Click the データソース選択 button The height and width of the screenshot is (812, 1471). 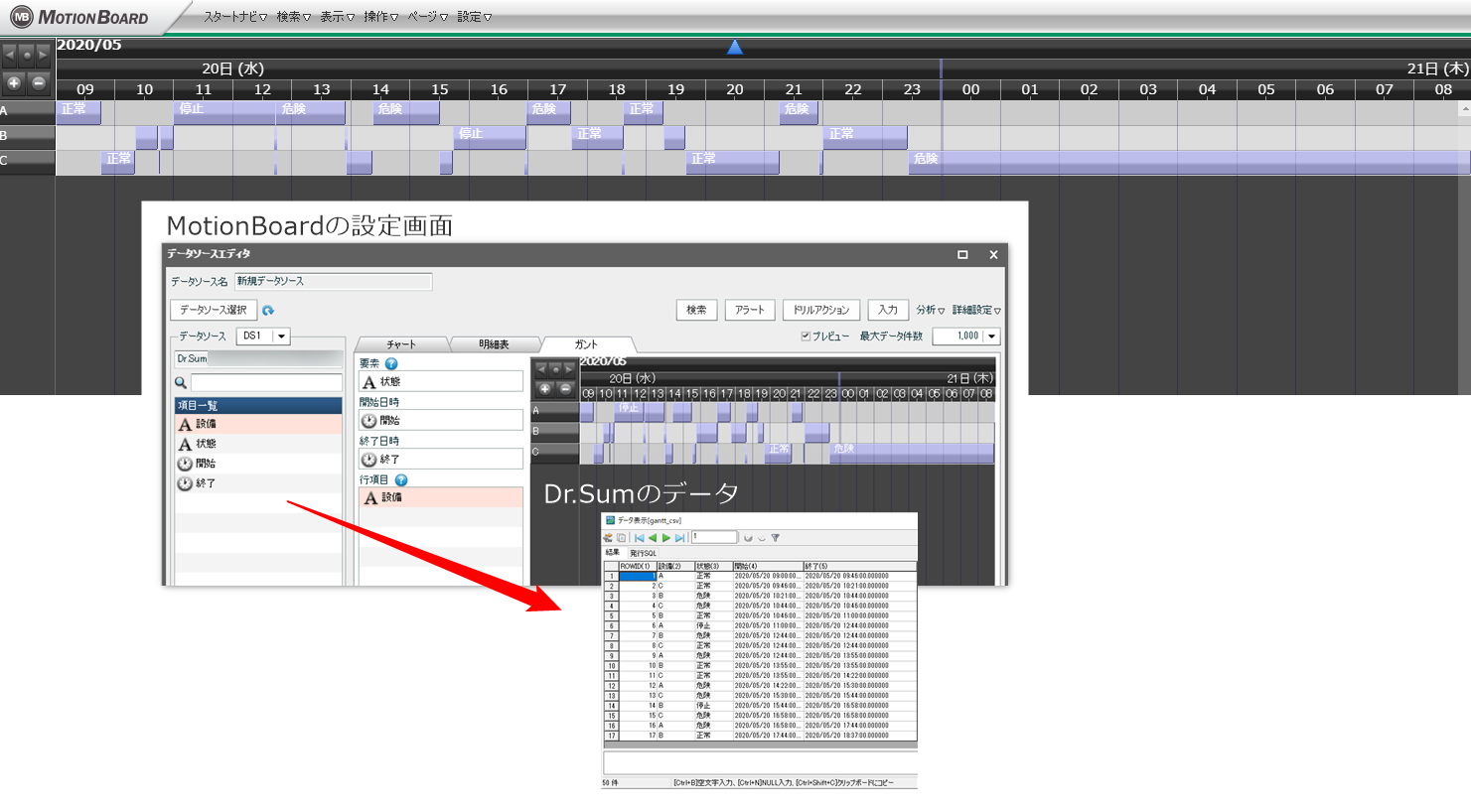(214, 310)
